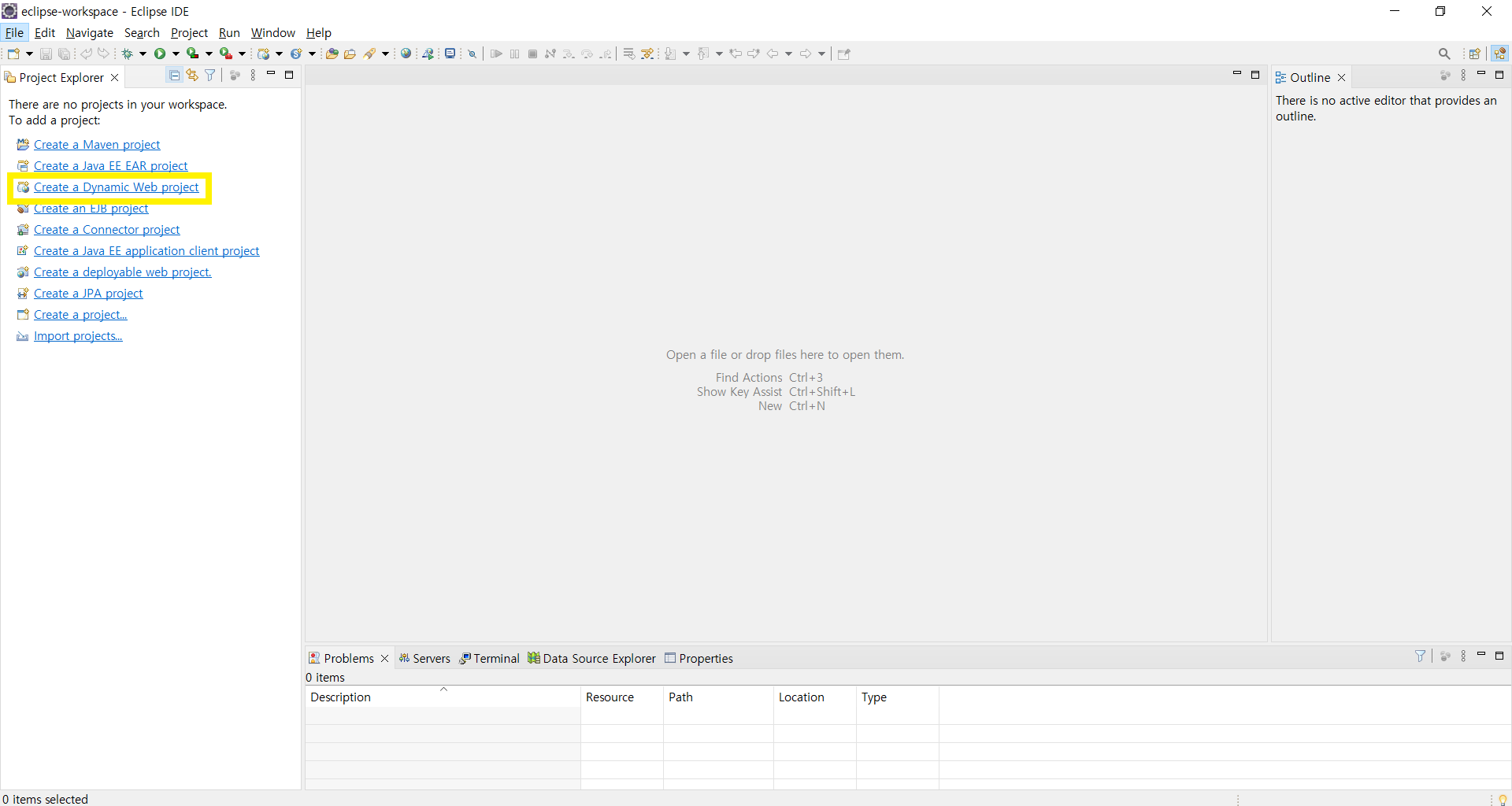The image size is (1512, 806).
Task: Open the Window menu
Action: pos(273,32)
